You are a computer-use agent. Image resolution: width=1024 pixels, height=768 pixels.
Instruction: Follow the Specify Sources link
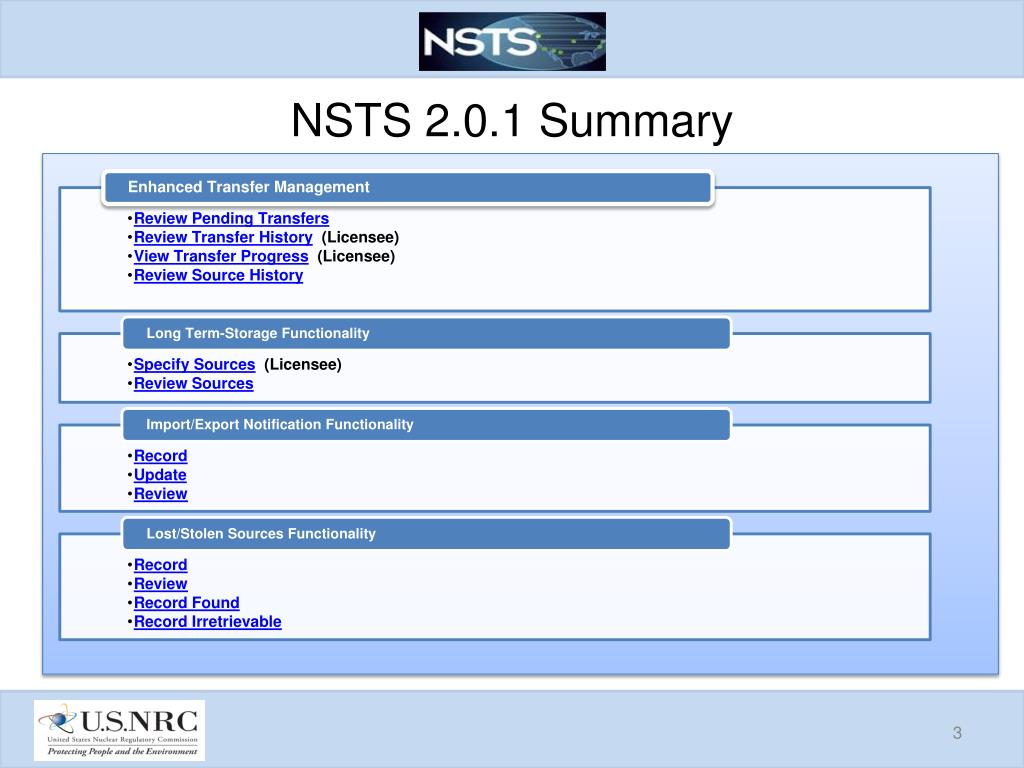[x=194, y=364]
